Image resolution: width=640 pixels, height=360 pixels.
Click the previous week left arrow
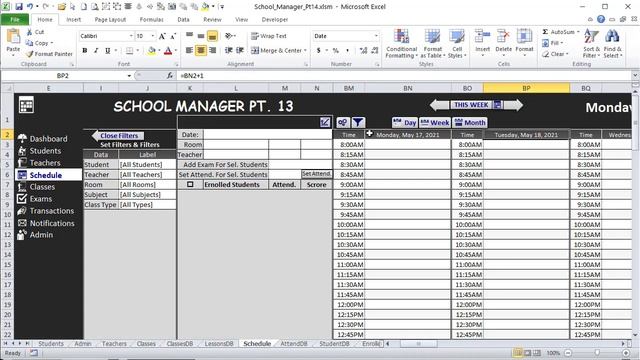pyautogui.click(x=440, y=105)
